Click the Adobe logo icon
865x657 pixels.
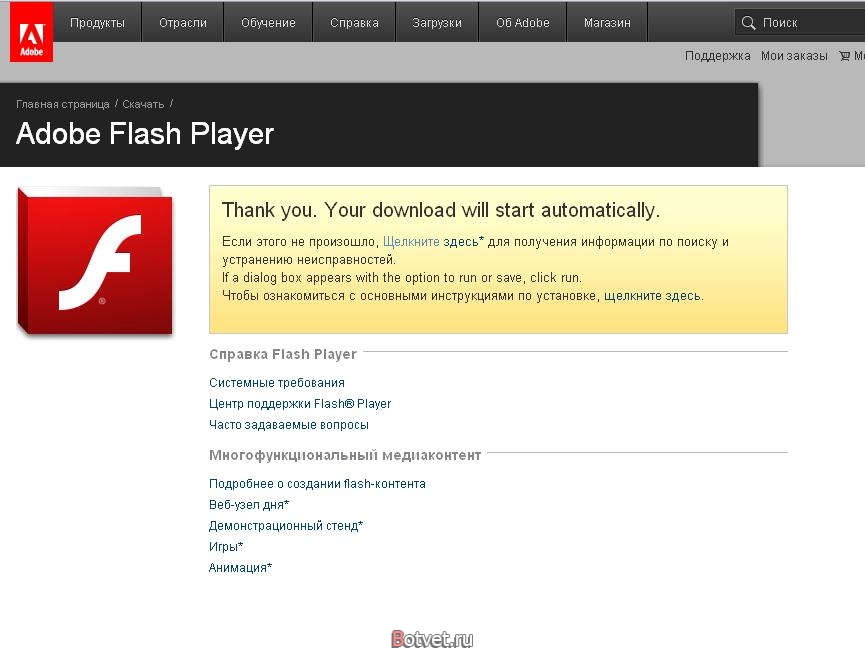tap(30, 32)
